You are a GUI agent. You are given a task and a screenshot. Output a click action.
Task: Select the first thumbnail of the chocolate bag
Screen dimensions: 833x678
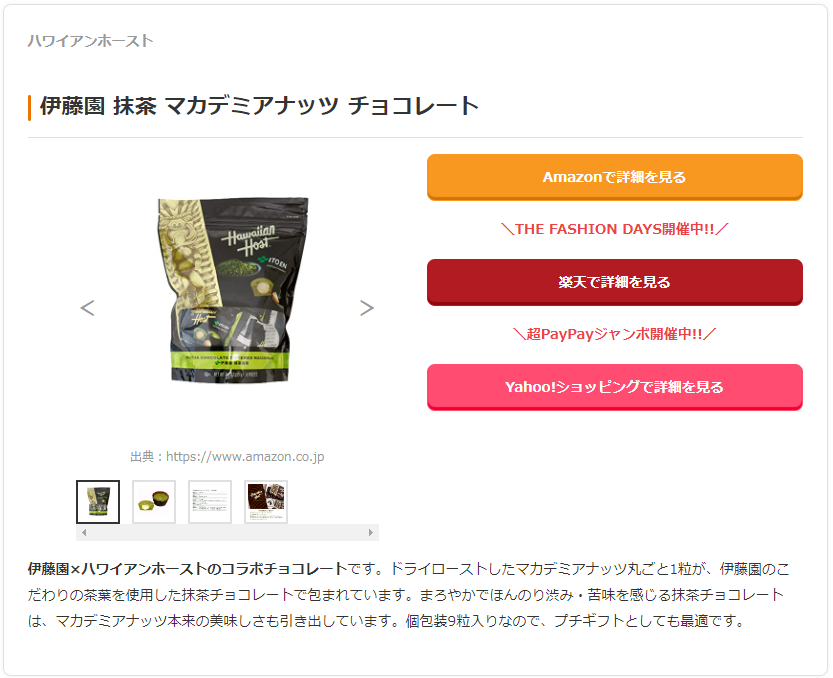[x=98, y=502]
